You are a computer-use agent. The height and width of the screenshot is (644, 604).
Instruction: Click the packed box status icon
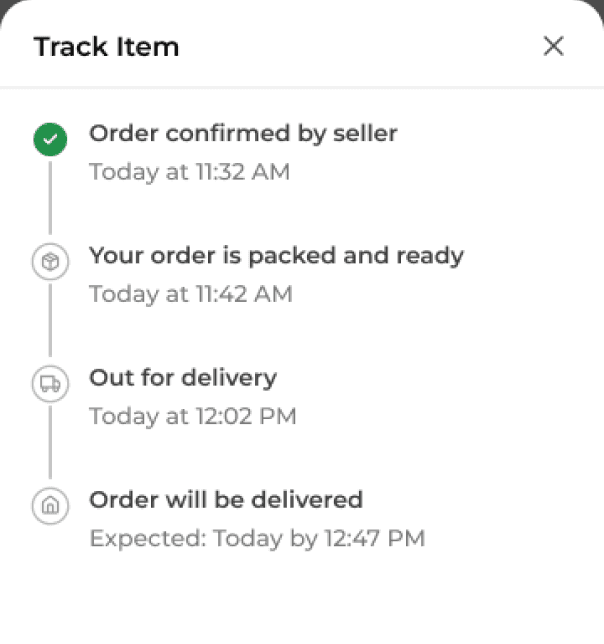50,262
